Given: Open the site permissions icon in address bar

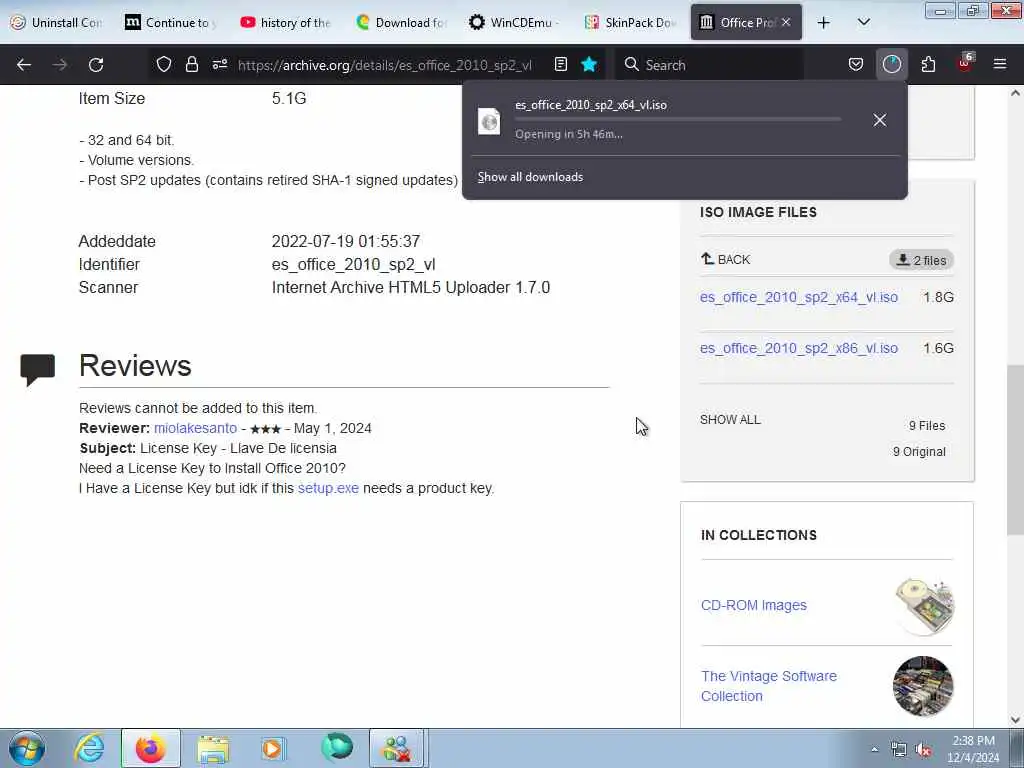Looking at the screenshot, I should point(220,64).
